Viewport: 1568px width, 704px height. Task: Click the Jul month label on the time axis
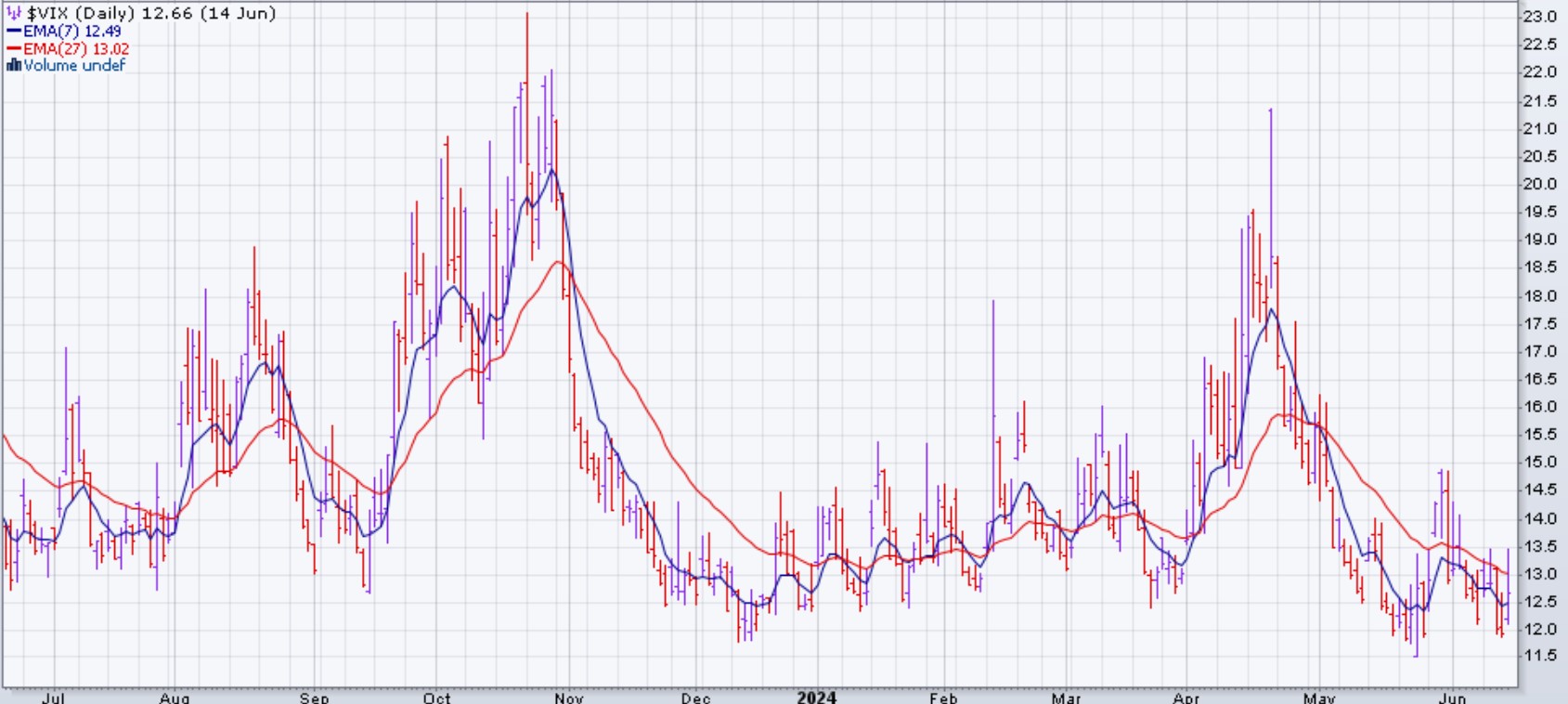(53, 697)
